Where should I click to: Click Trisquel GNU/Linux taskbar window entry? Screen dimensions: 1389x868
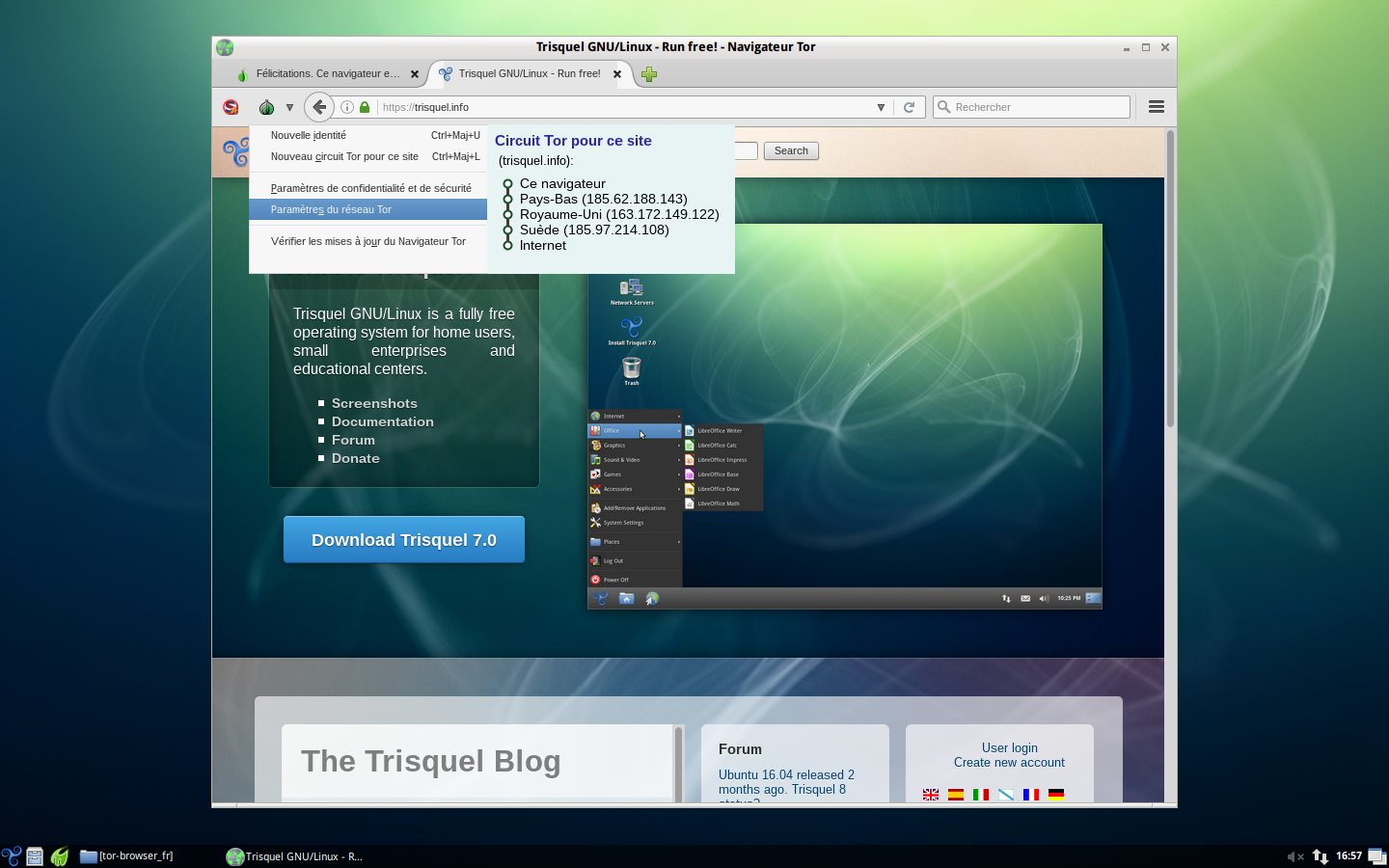point(295,855)
